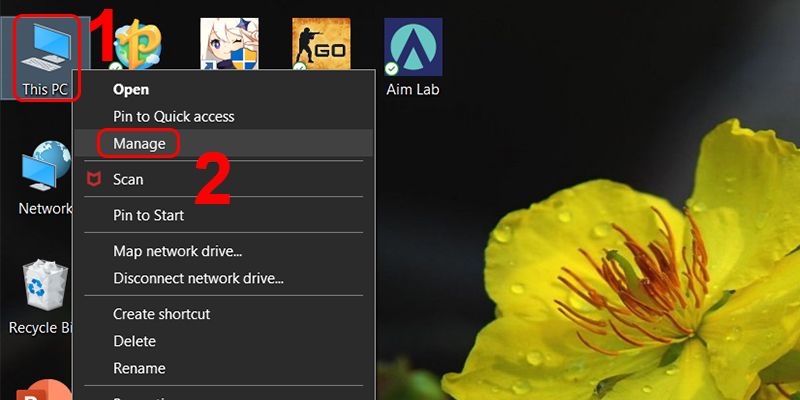
Task: Choose Pin to Start
Action: click(148, 215)
